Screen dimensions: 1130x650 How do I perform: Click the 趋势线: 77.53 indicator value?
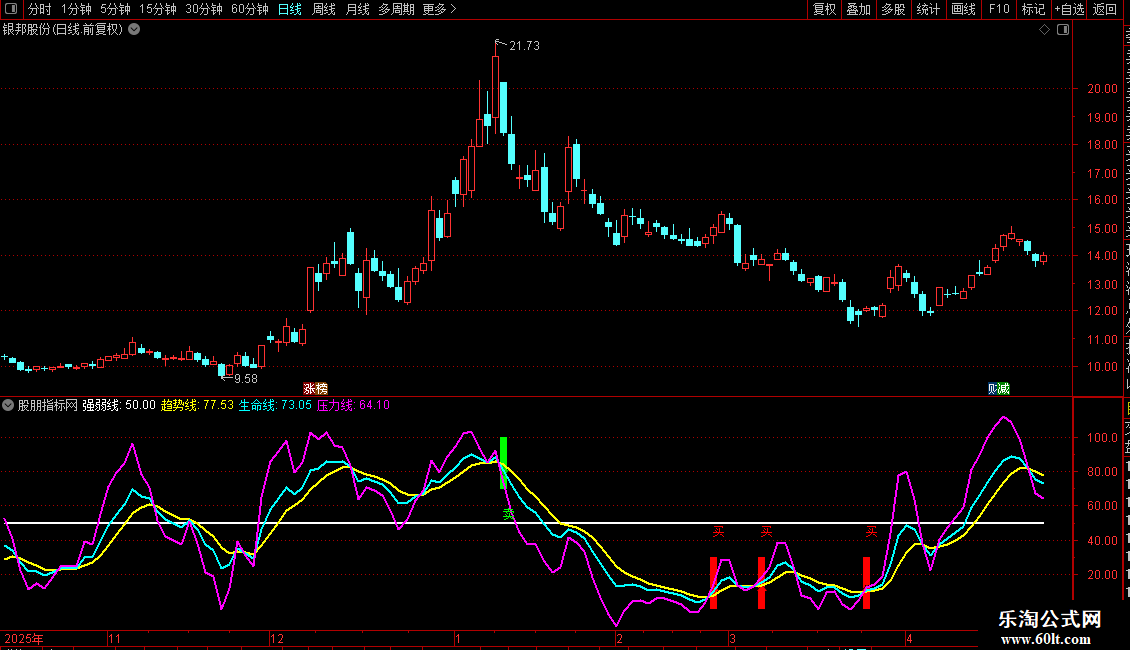197,405
